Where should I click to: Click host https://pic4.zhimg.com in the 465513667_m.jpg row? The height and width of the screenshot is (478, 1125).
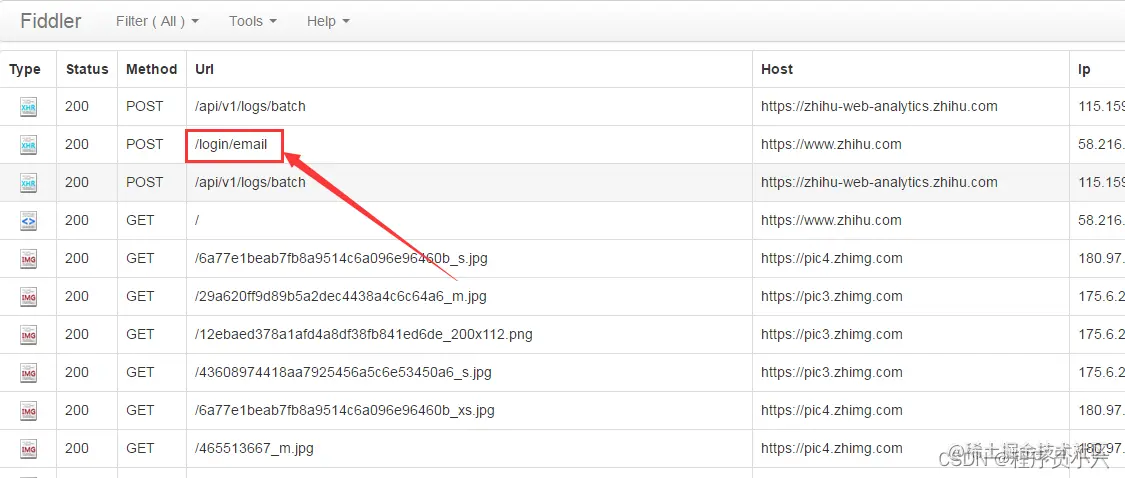click(x=832, y=449)
